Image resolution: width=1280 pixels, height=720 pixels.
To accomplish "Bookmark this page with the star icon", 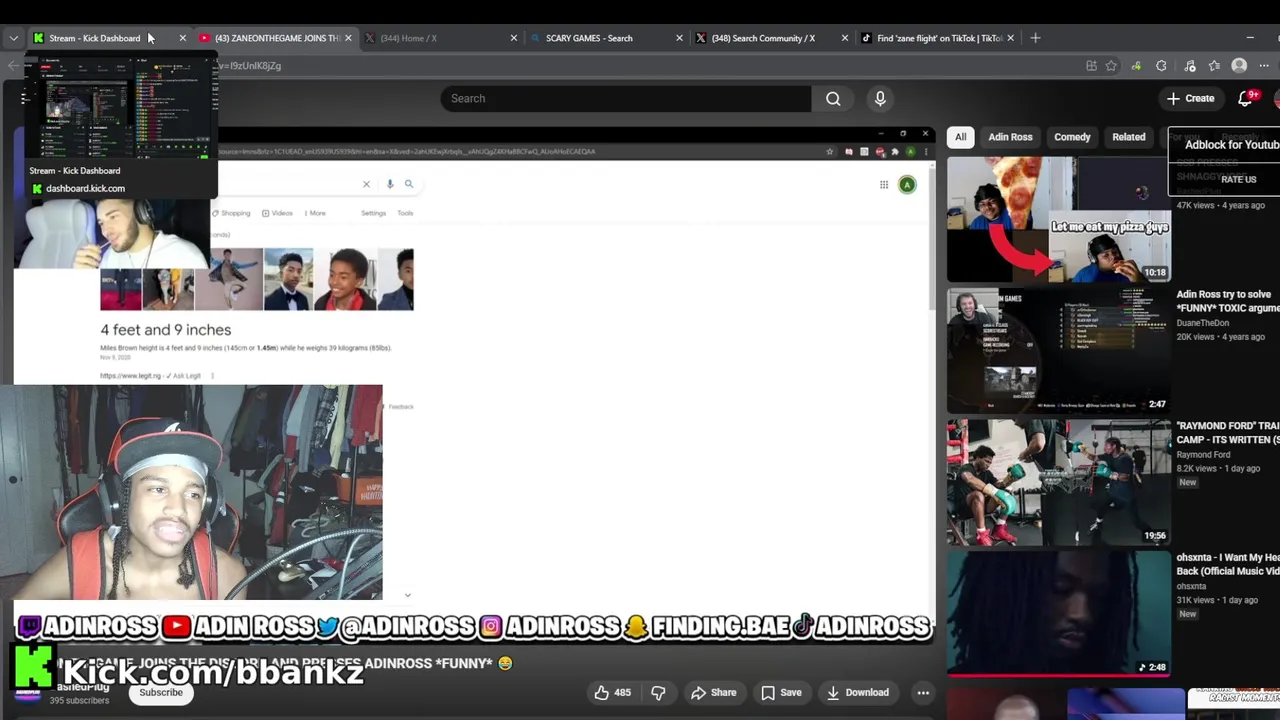I will coord(1111,66).
